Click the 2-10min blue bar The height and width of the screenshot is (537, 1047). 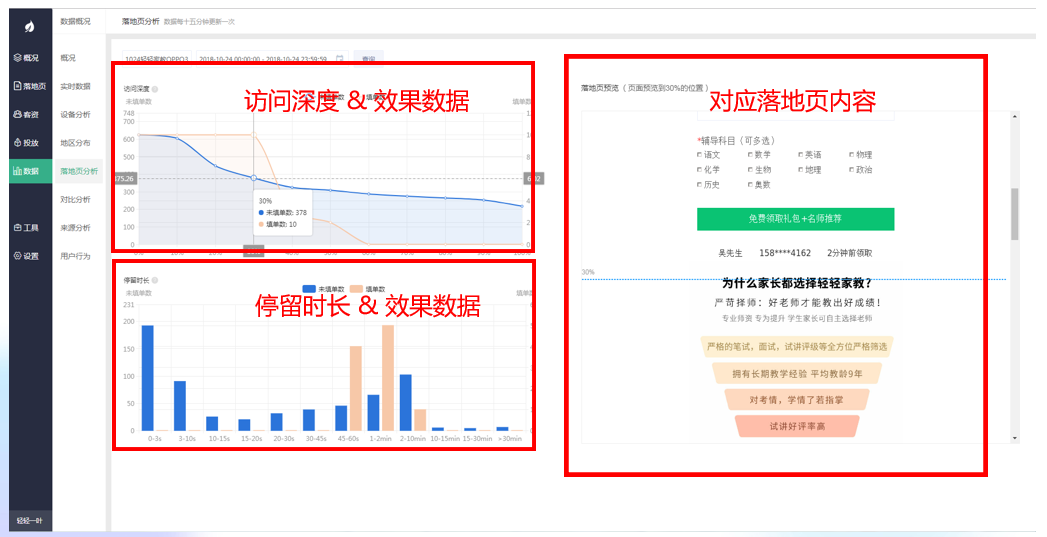pyautogui.click(x=405, y=403)
